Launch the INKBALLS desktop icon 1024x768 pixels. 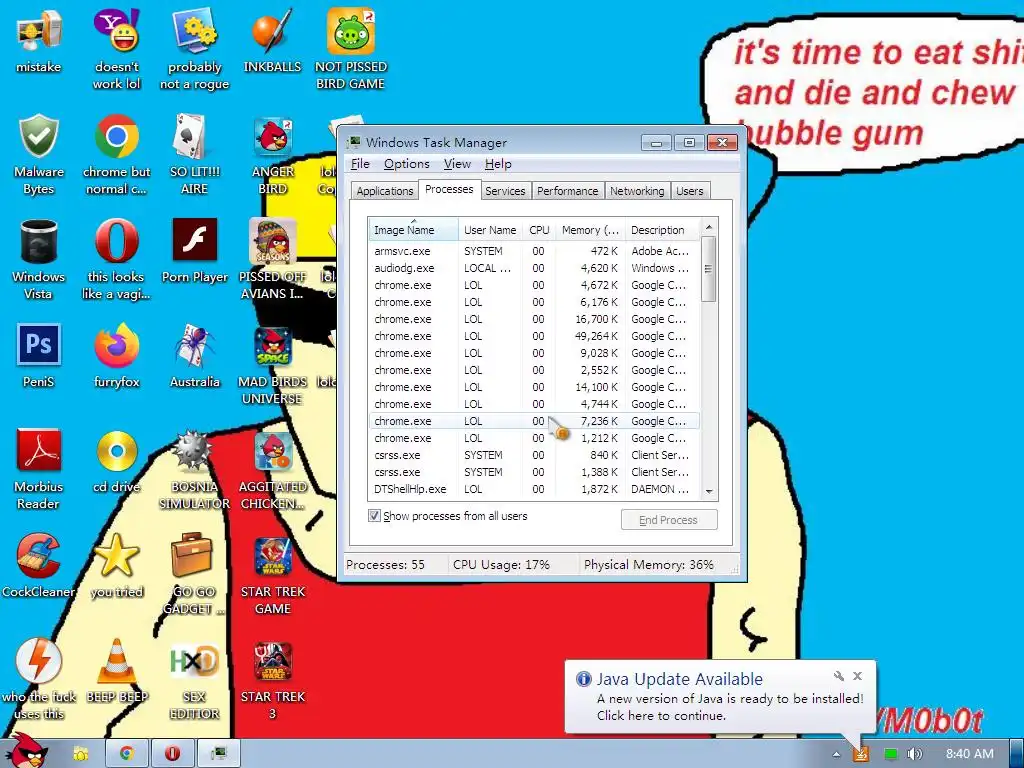coord(272,39)
